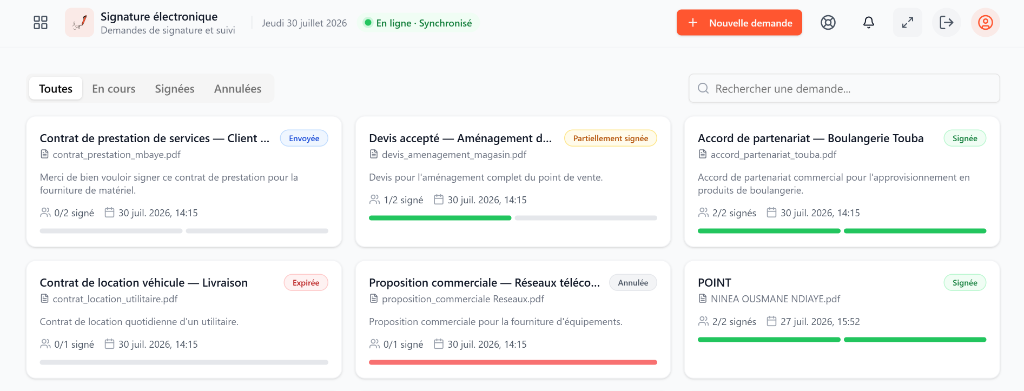
Task: Click file name contrat_location_utilitaire.pdf
Action: 115,299
